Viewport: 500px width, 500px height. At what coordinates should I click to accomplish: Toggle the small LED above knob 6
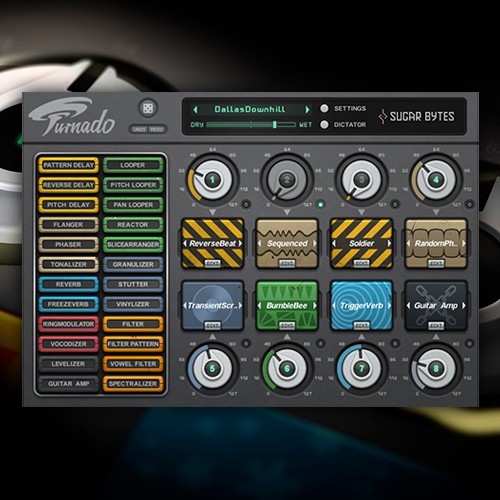pyautogui.click(x=321, y=343)
